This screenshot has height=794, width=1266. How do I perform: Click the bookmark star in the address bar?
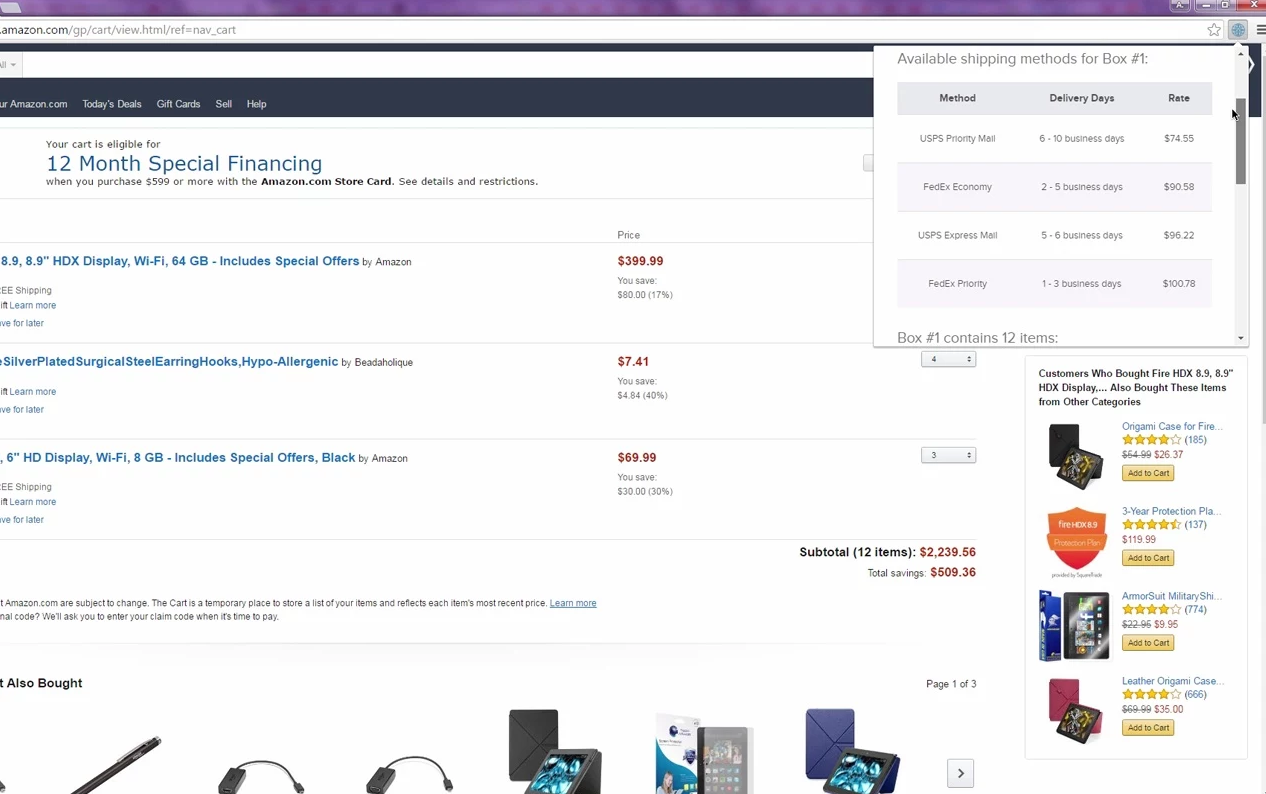point(1214,29)
